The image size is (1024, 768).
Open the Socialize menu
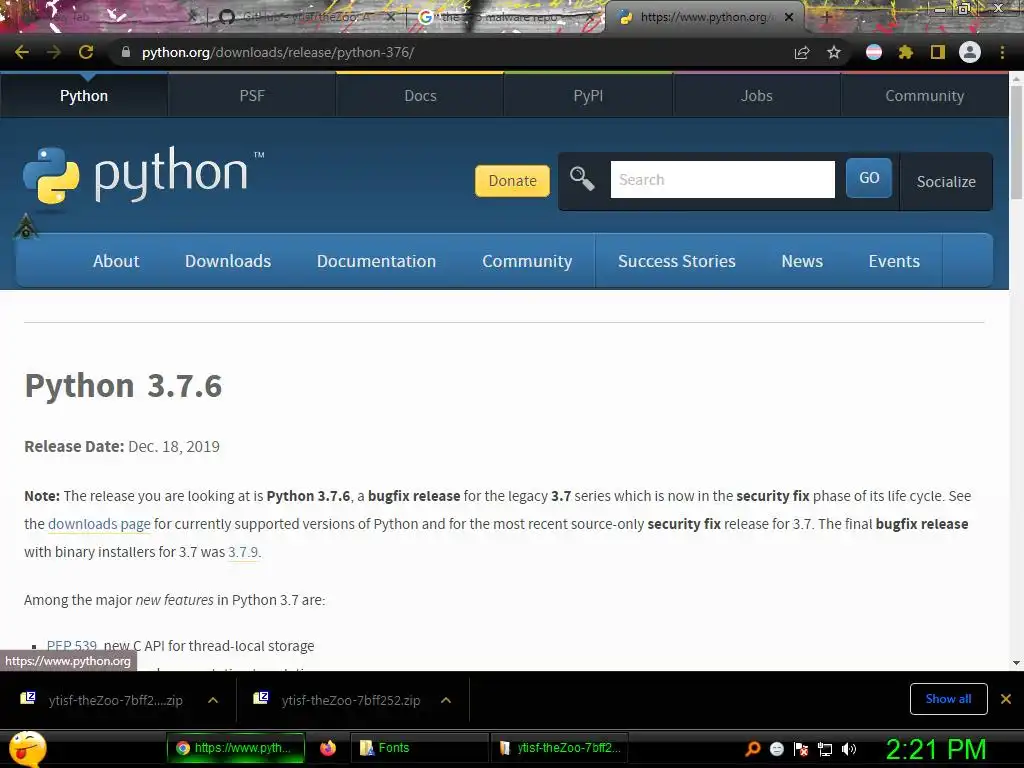pyautogui.click(x=946, y=182)
